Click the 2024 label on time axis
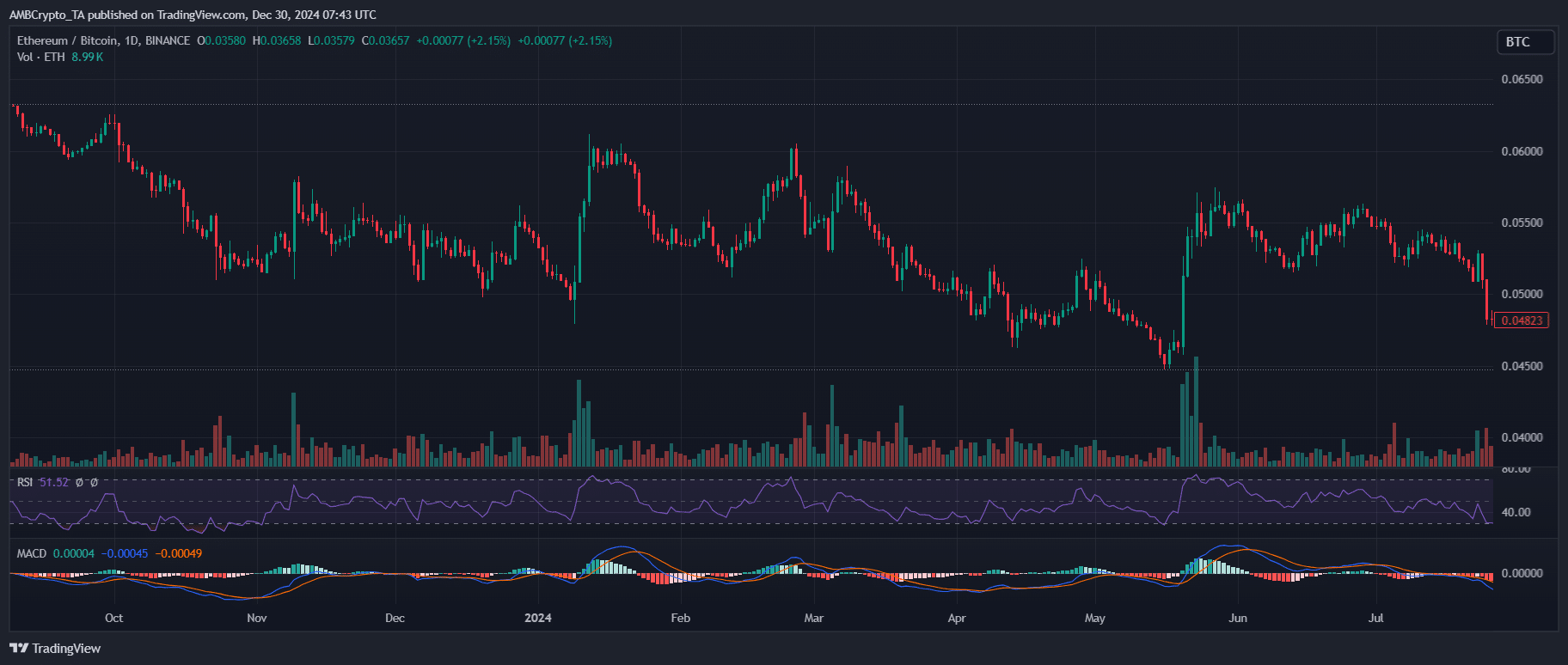Screen dimensions: 1568x665 coord(538,618)
